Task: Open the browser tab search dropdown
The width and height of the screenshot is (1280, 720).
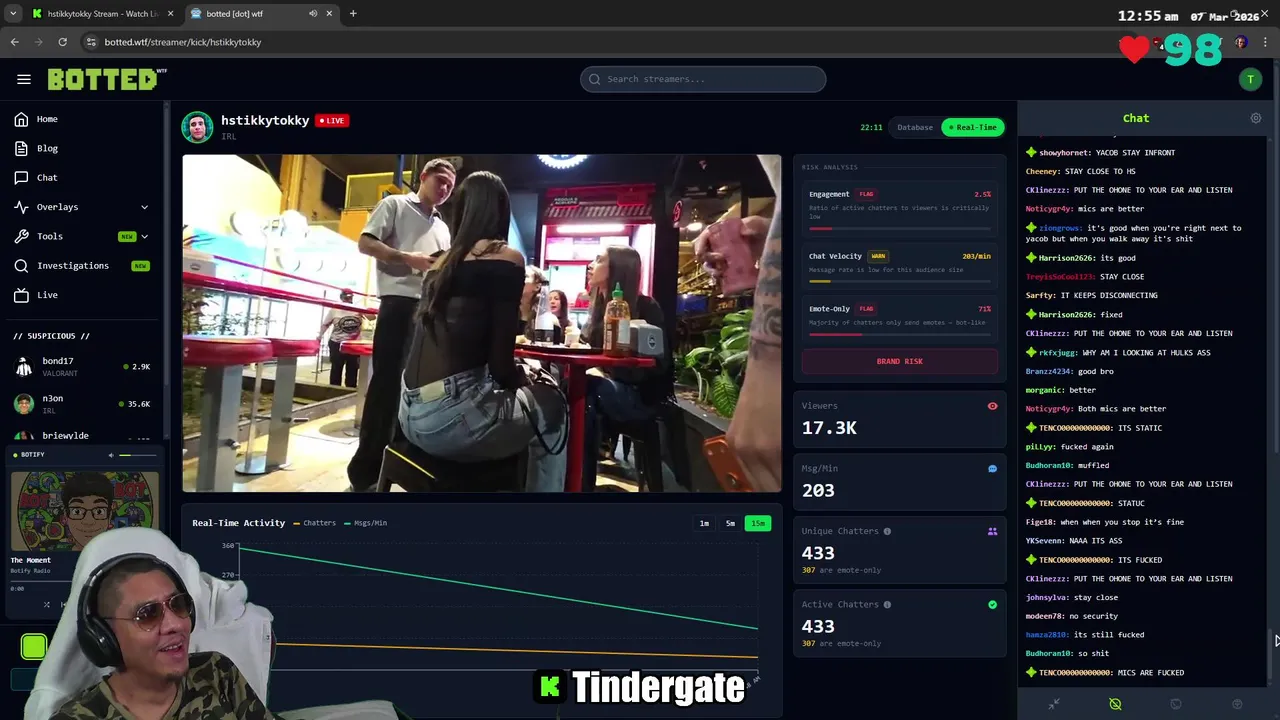Action: 12,14
